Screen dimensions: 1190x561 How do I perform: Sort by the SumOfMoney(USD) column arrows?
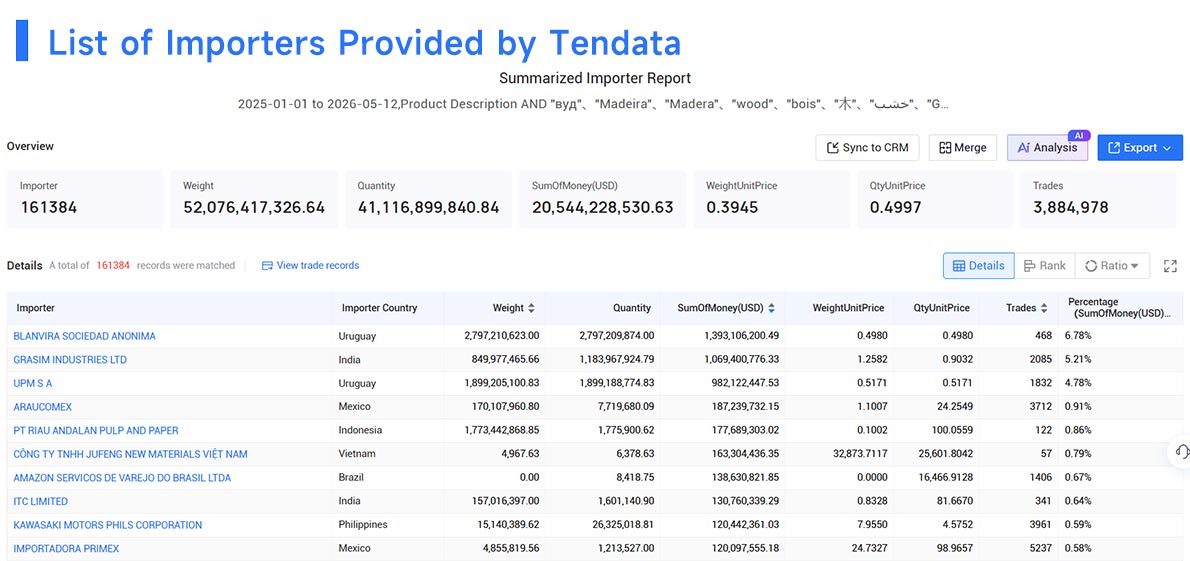pos(772,308)
